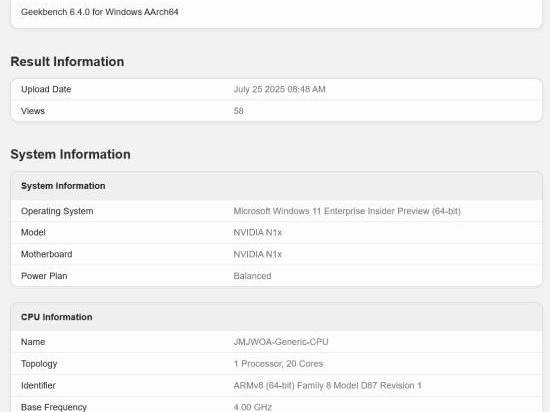Click the Upload Date label
The width and height of the screenshot is (550, 412).
[46, 89]
